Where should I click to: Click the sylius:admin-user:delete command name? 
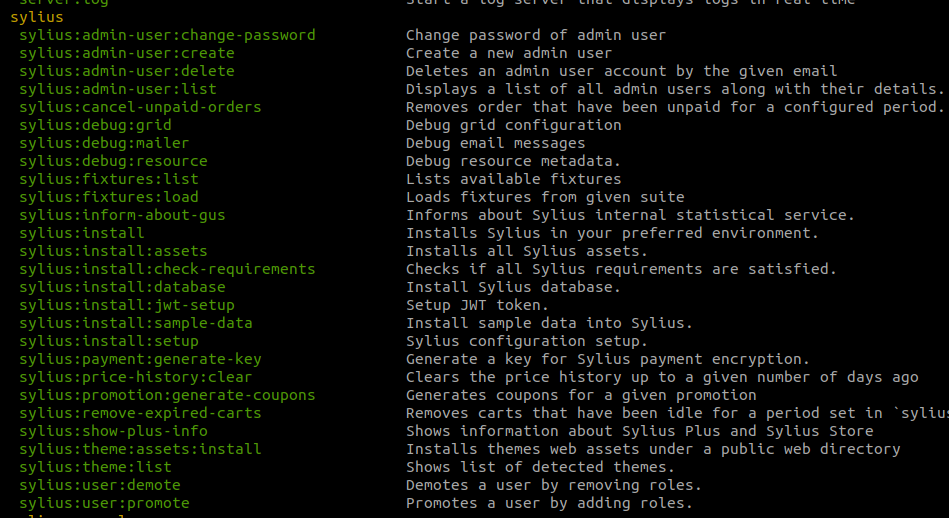point(126,71)
